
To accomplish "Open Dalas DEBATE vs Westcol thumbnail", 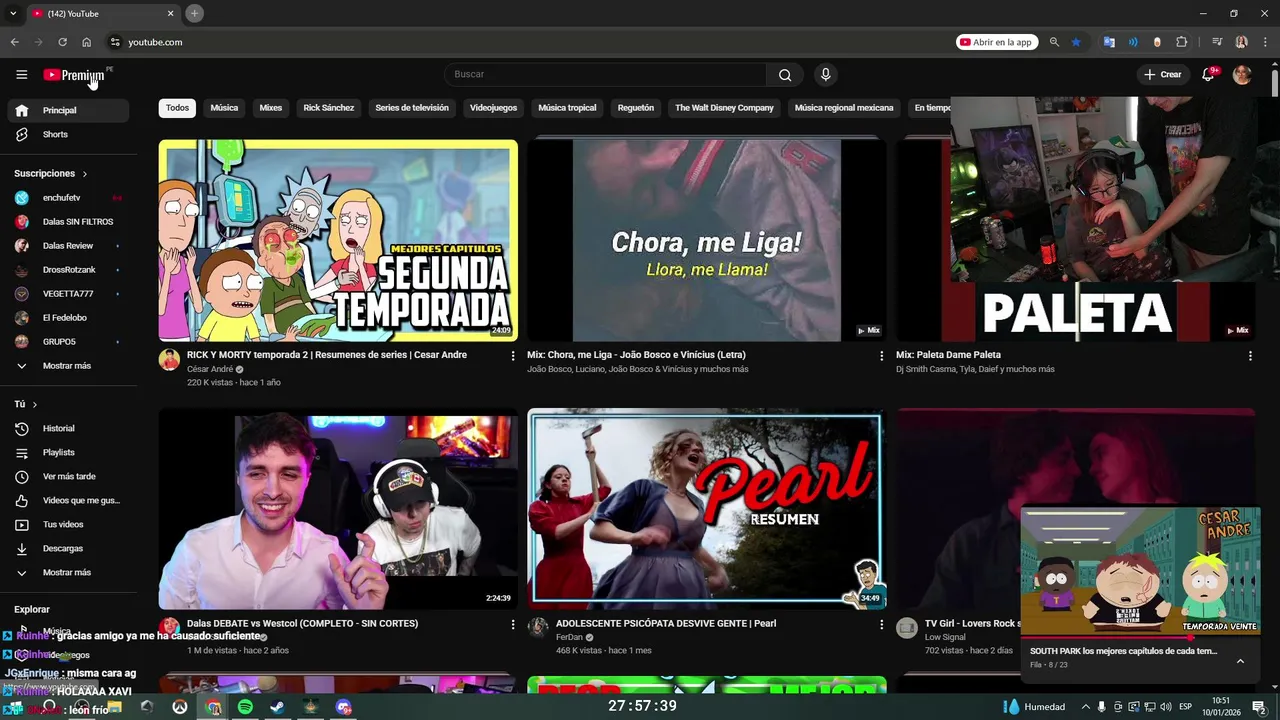I will tap(338, 508).
